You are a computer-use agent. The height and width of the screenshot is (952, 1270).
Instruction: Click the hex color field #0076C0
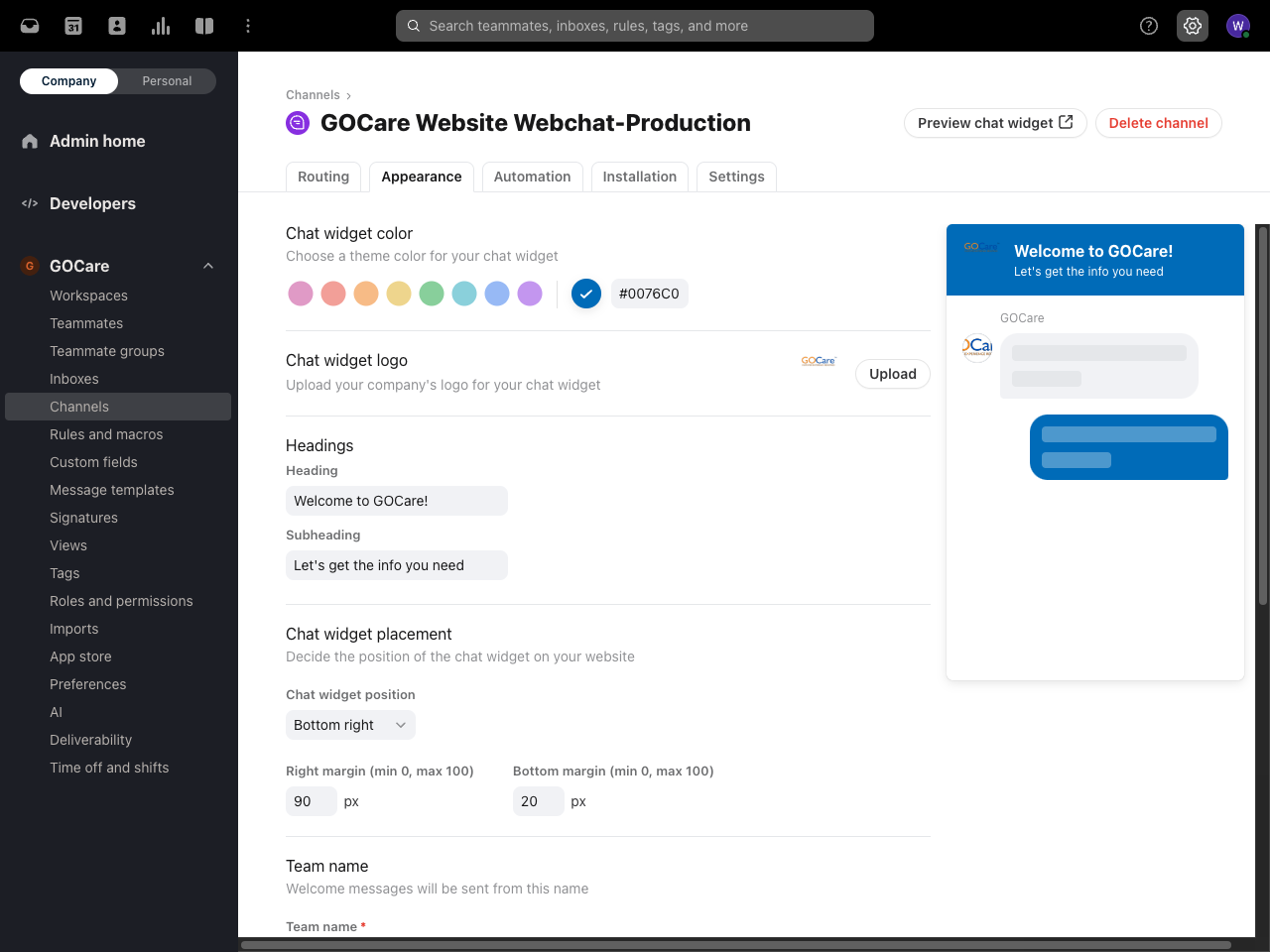tap(649, 294)
